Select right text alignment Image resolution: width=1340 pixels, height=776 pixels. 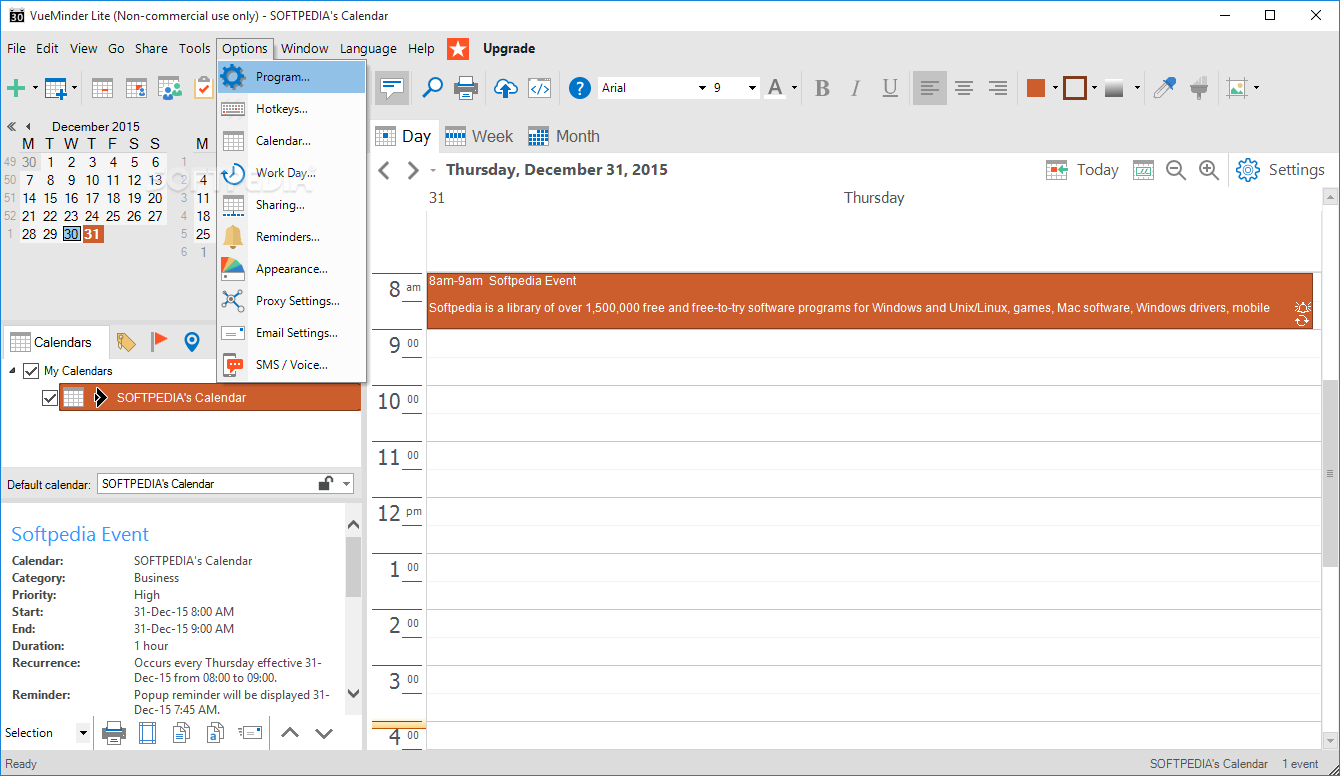click(x=997, y=88)
